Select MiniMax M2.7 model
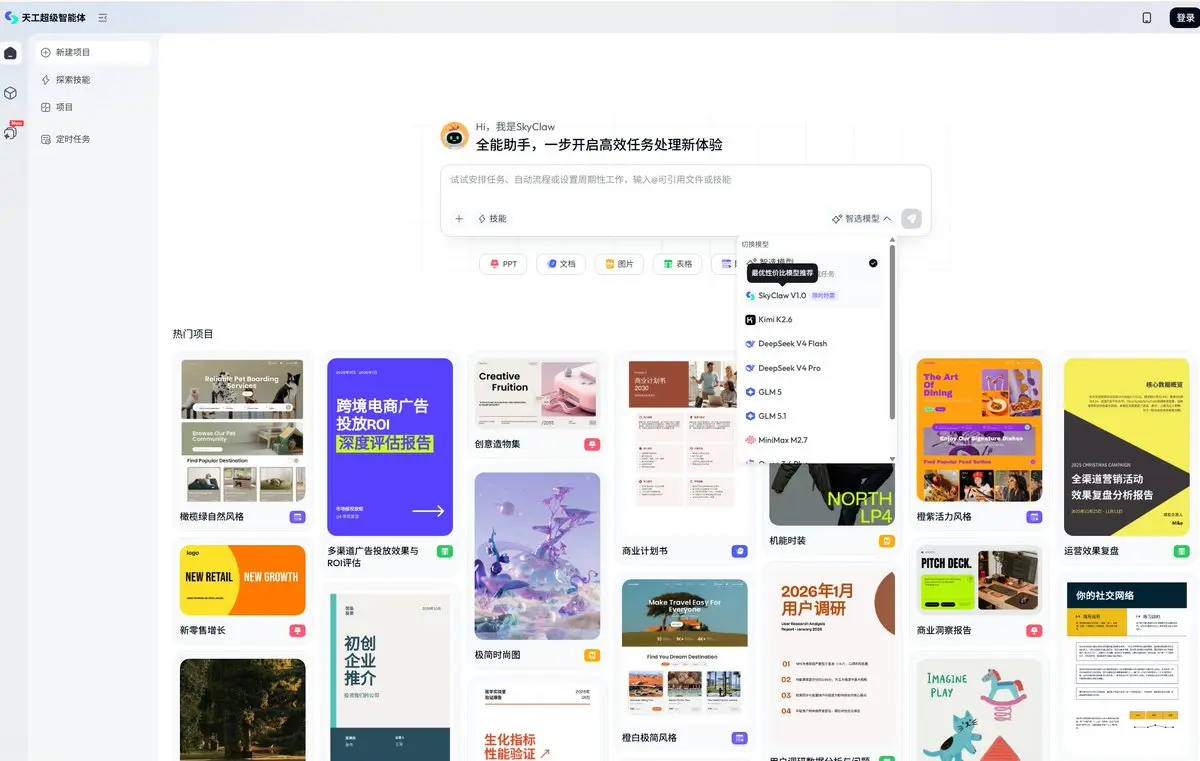 [811, 440]
